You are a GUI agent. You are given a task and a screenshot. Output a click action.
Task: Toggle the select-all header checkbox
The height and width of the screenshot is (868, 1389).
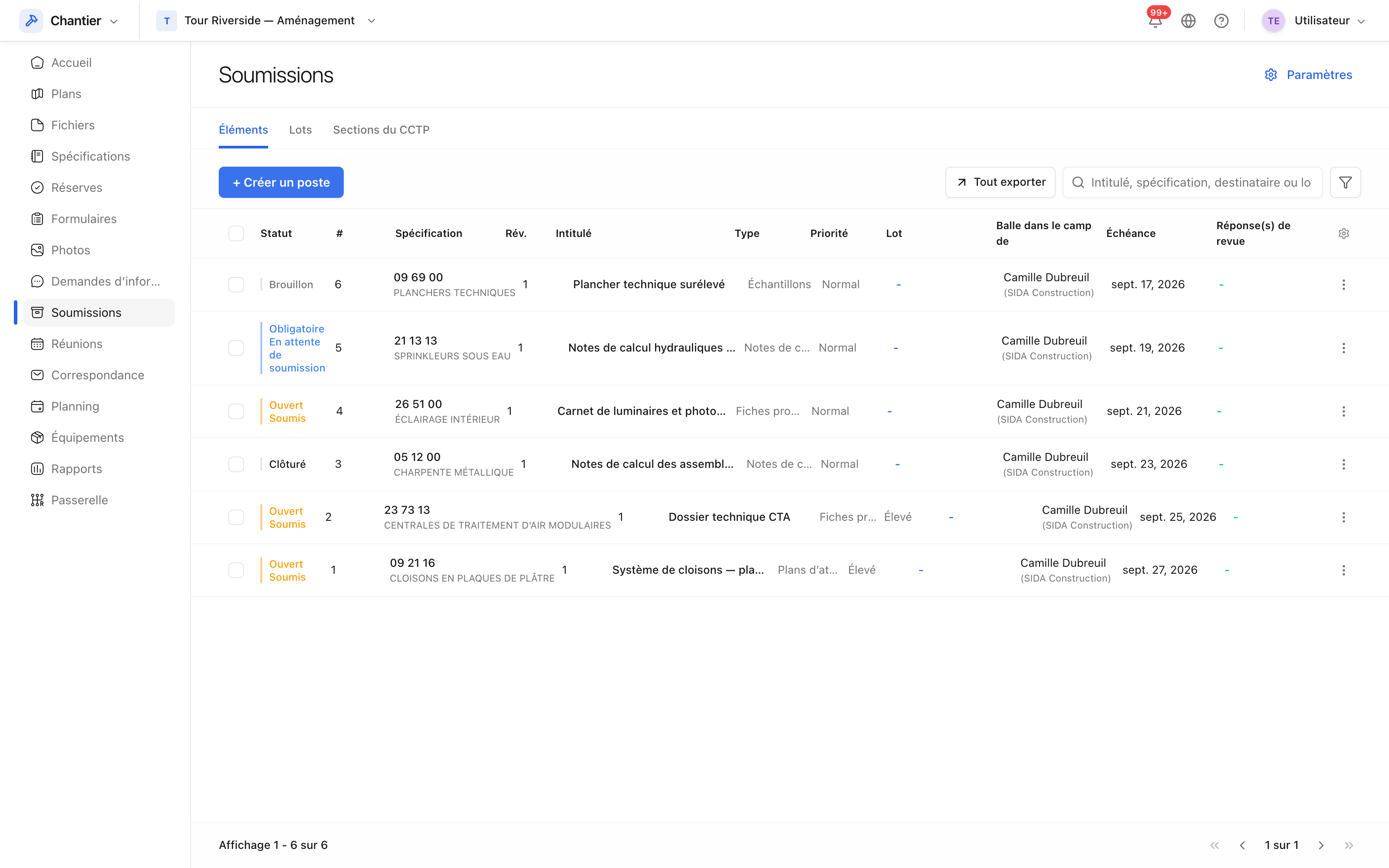(x=236, y=233)
